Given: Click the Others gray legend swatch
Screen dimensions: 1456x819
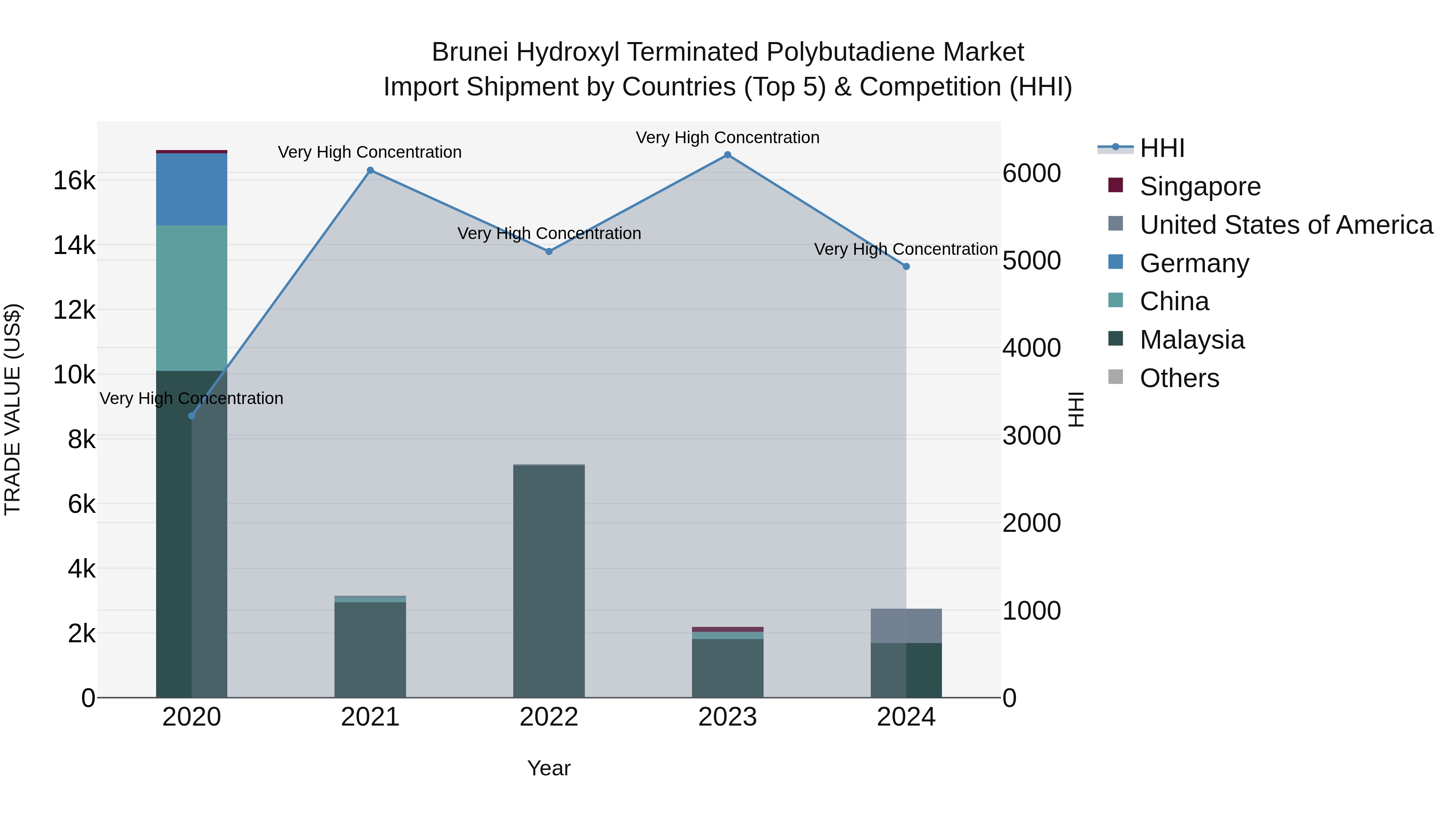Looking at the screenshot, I should (1115, 377).
